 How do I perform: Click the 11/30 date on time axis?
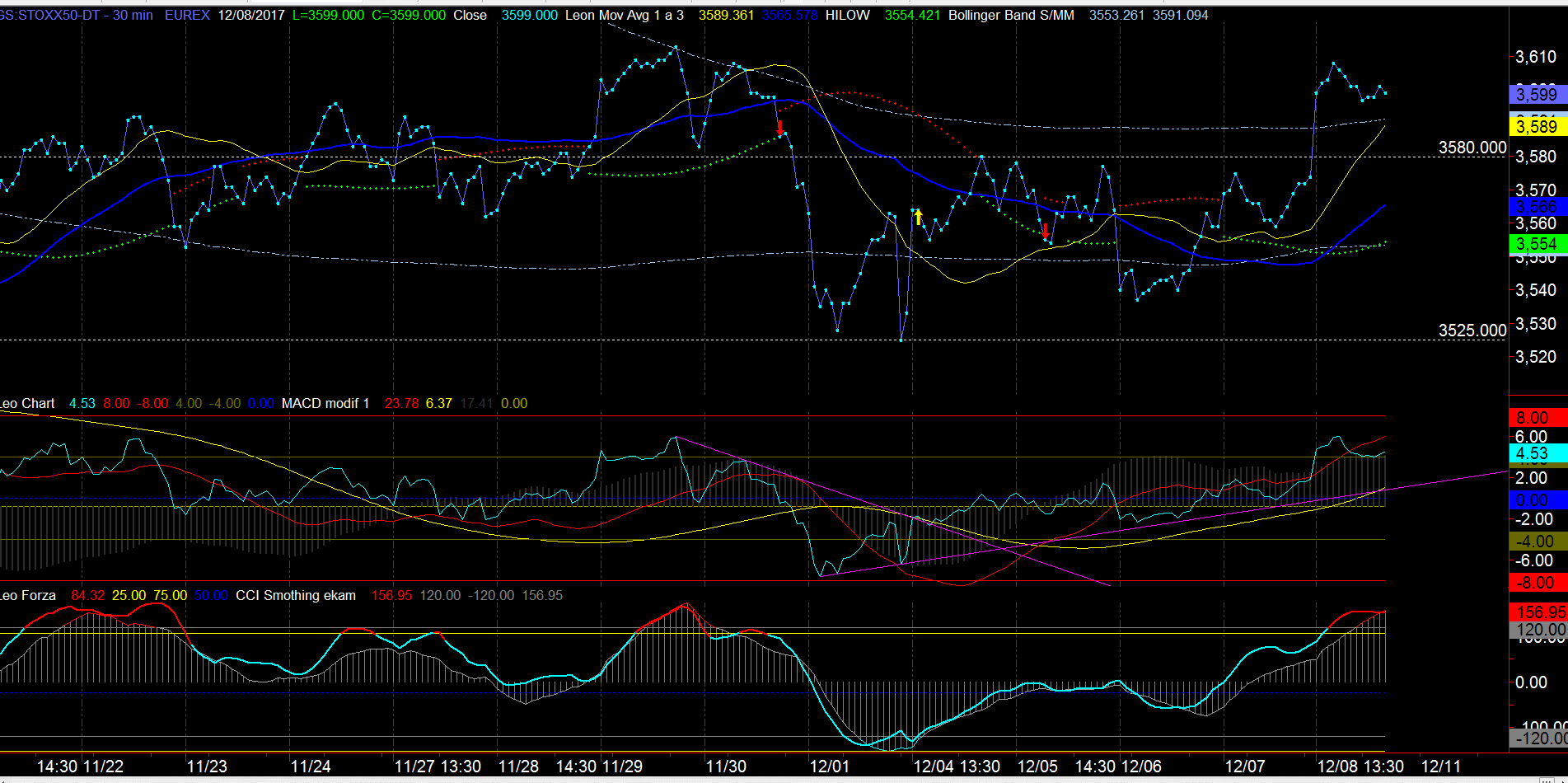726,767
